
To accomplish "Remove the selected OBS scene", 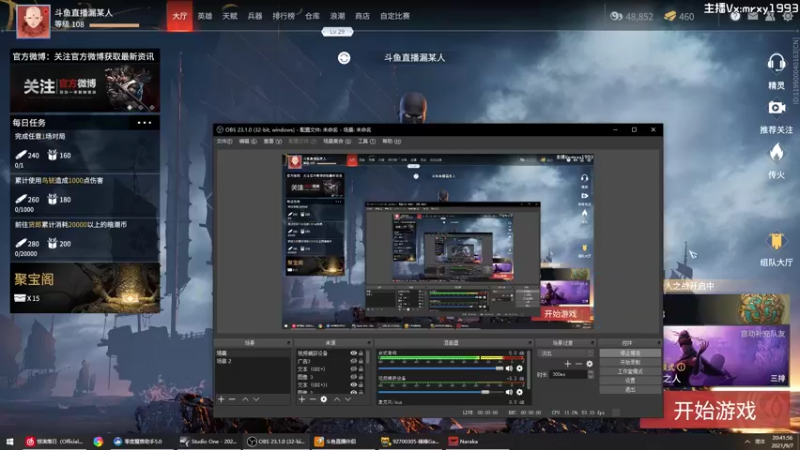I will (232, 399).
